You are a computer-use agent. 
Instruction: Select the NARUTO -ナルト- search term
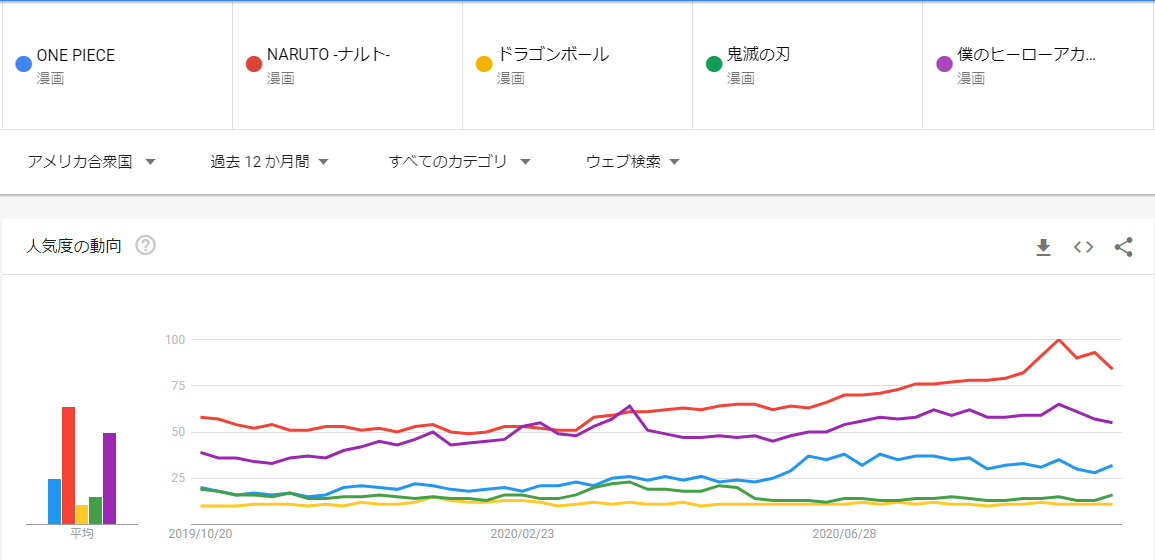click(x=328, y=55)
